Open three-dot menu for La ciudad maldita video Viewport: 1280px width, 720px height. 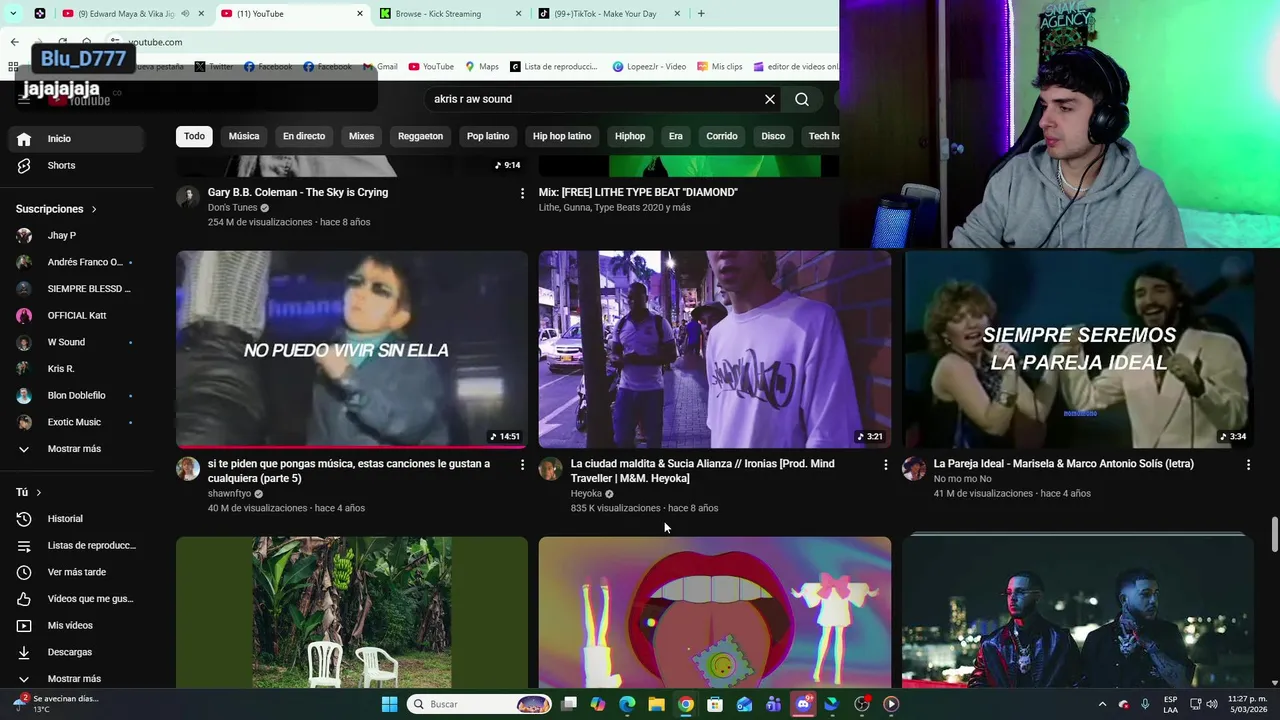885,464
